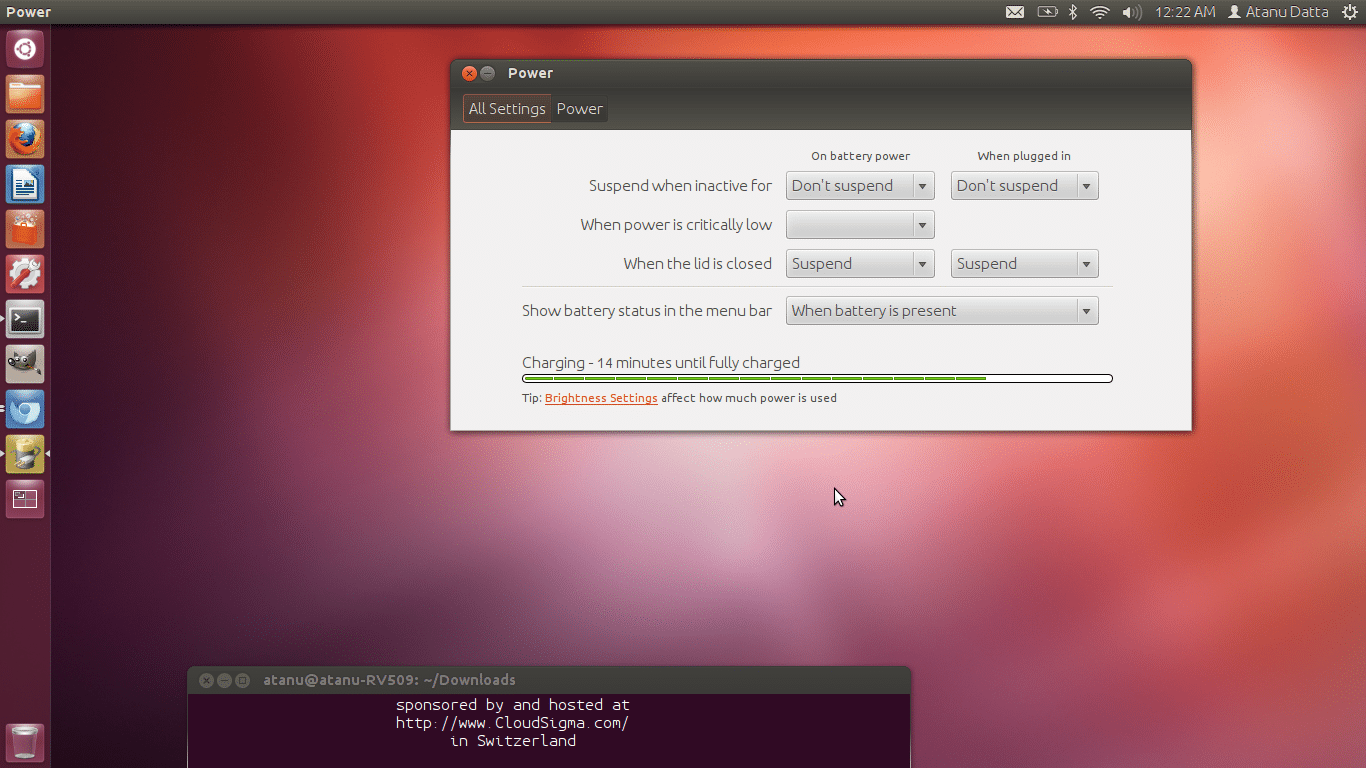
Task: Maximize the Terminal window
Action: pos(242,680)
